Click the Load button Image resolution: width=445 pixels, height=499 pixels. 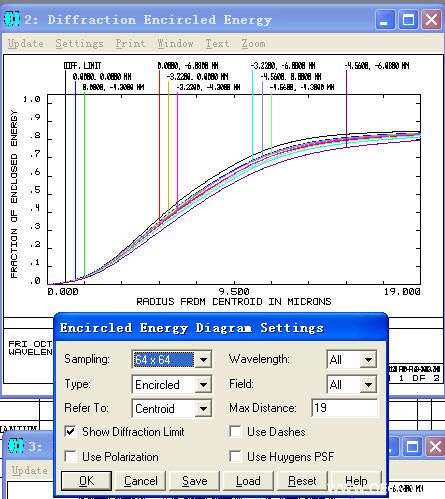pyautogui.click(x=248, y=481)
